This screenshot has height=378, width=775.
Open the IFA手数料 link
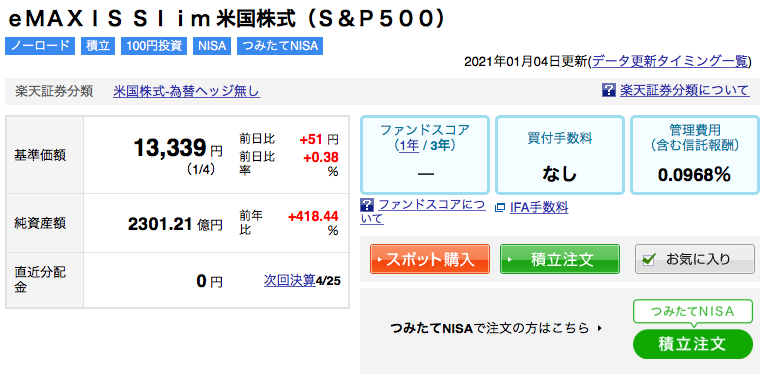click(x=539, y=208)
